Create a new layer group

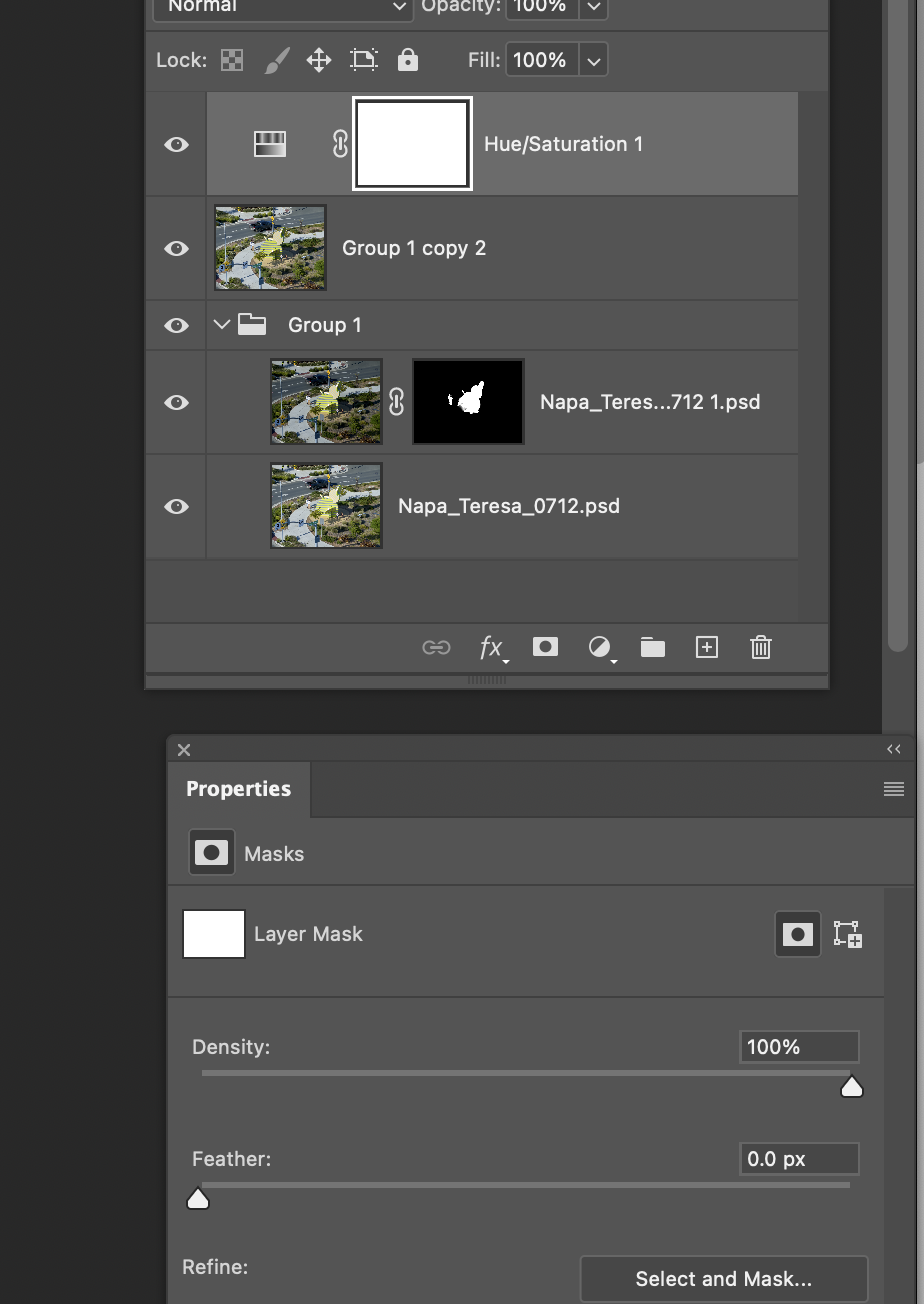pyautogui.click(x=652, y=647)
